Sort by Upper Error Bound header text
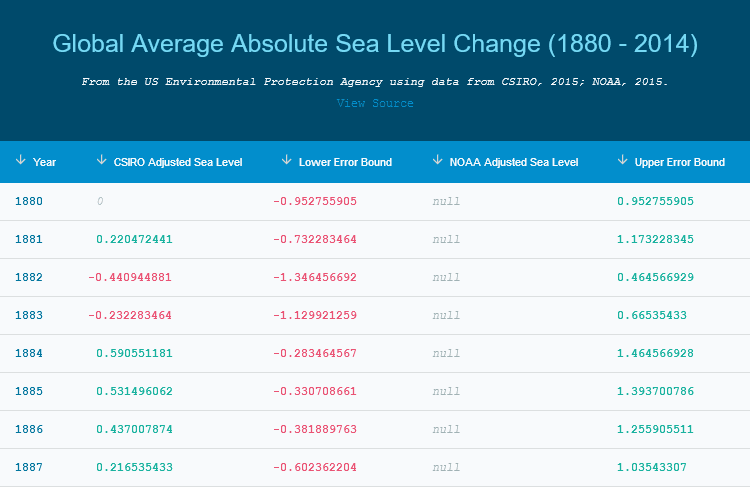Screen dimensions: 750x487 680,162
